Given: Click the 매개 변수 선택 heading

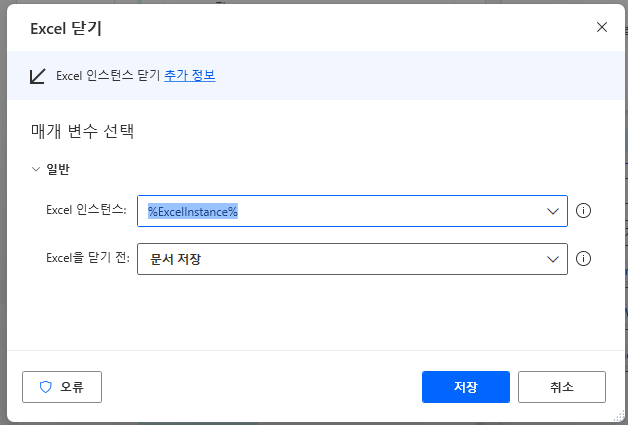Looking at the screenshot, I should (83, 131).
